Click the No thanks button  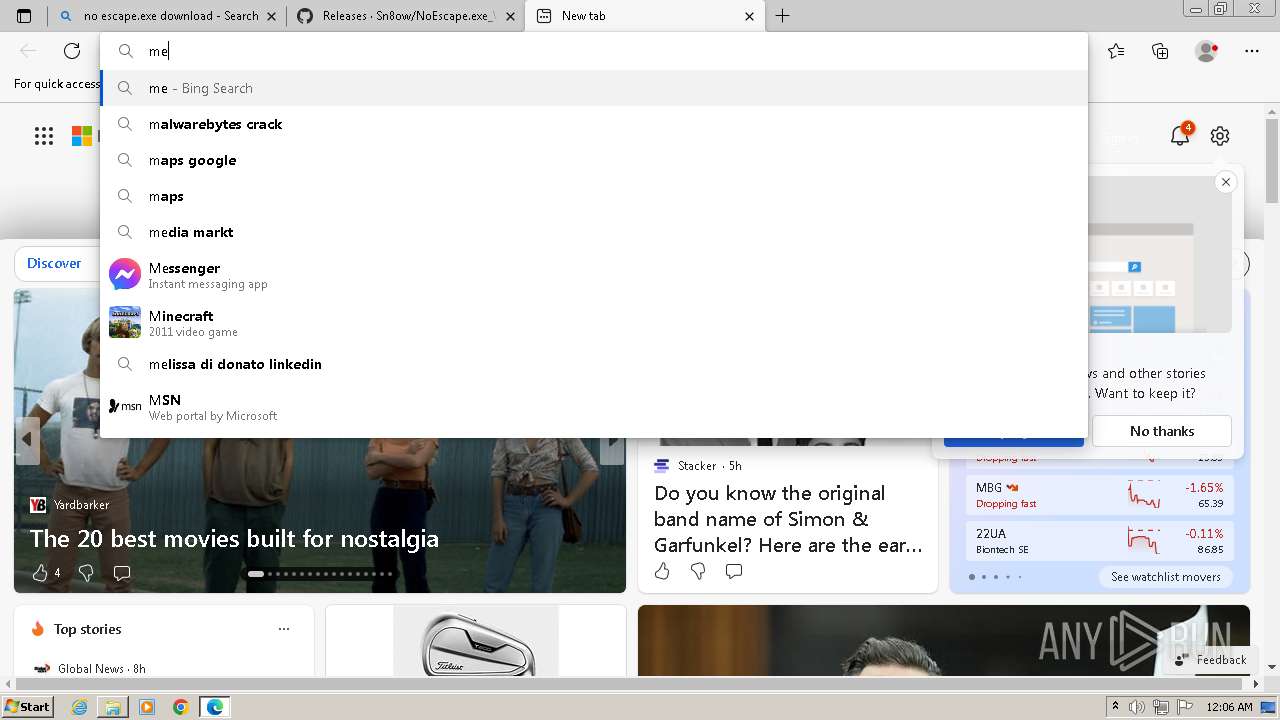(x=1162, y=431)
